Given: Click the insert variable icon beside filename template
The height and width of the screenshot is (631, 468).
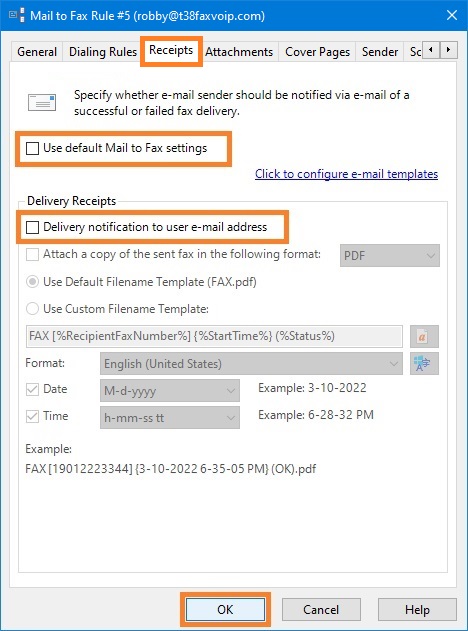Looking at the screenshot, I should click(x=424, y=336).
